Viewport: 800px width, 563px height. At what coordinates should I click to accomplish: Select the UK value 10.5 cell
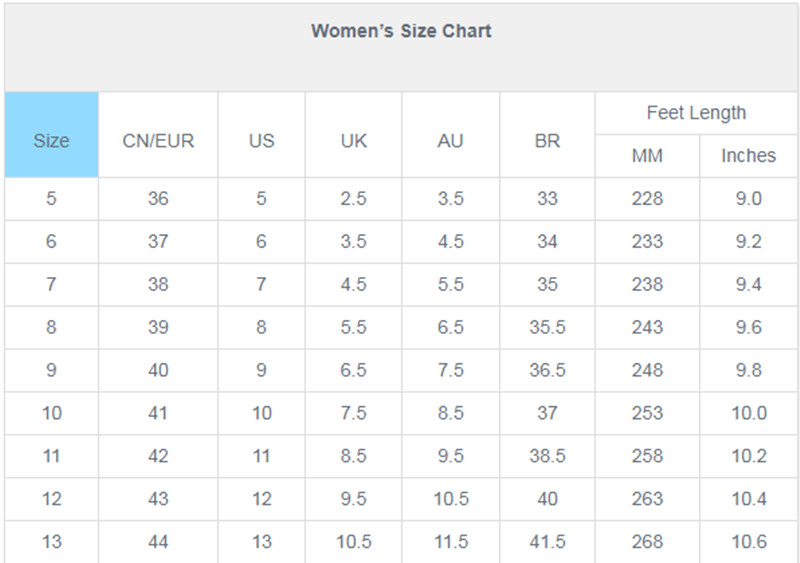point(354,542)
